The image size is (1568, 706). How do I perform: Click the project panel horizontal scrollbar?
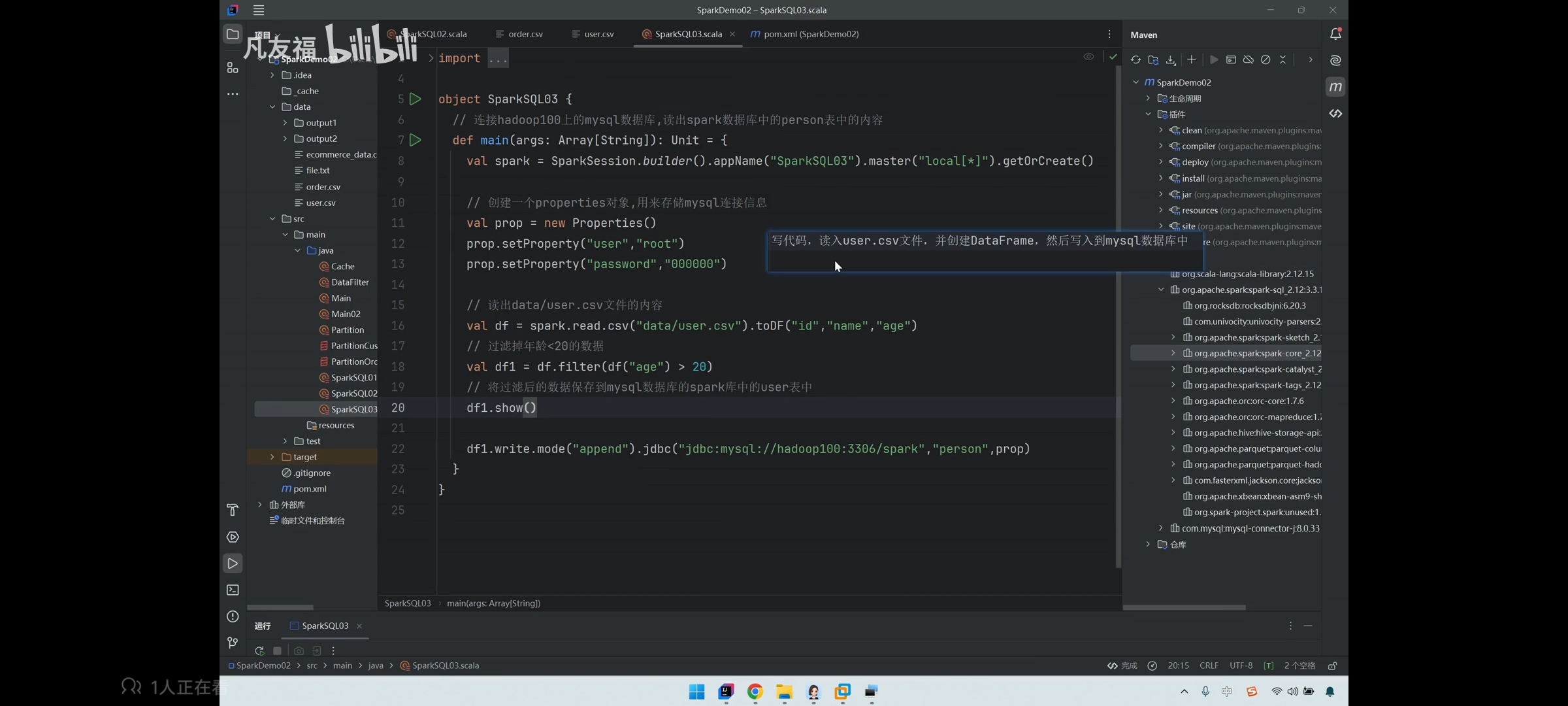point(280,607)
